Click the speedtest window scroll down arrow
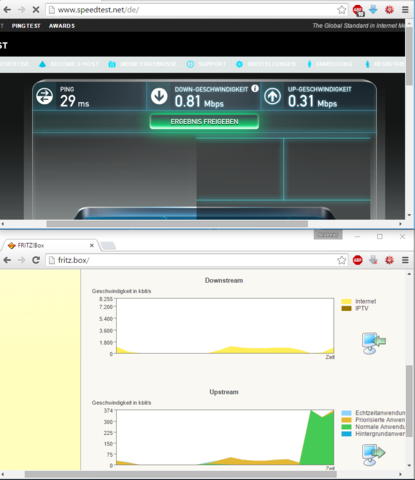This screenshot has width=415, height=480. click(409, 215)
